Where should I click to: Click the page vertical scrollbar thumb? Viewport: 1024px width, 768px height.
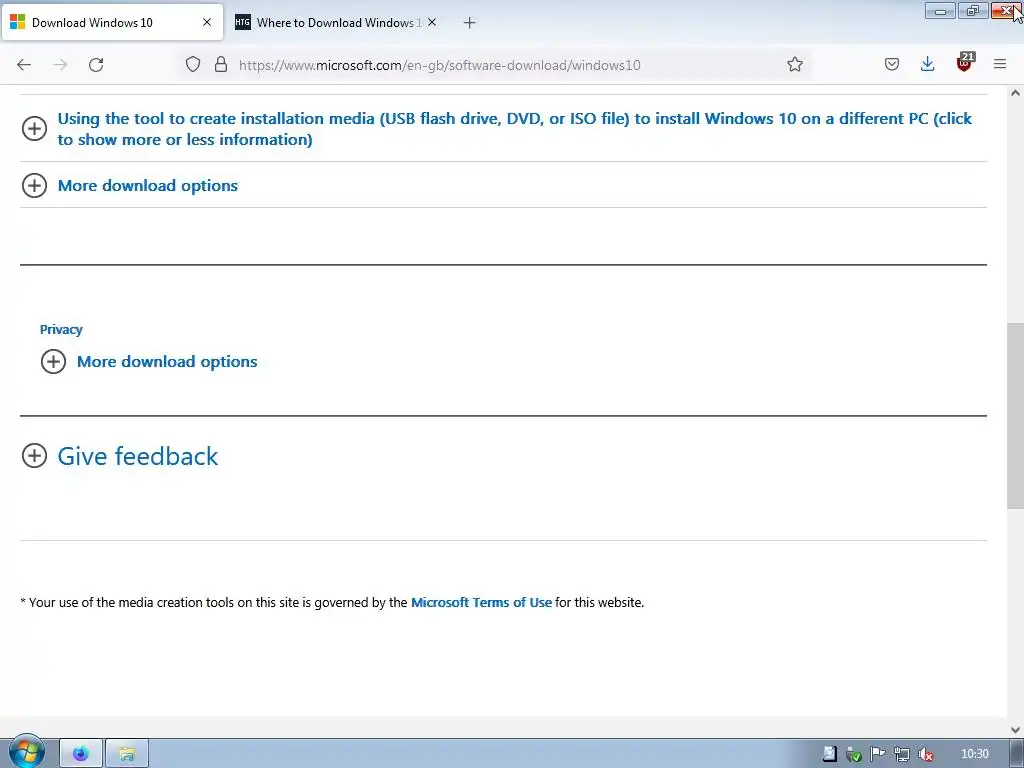pos(1015,415)
